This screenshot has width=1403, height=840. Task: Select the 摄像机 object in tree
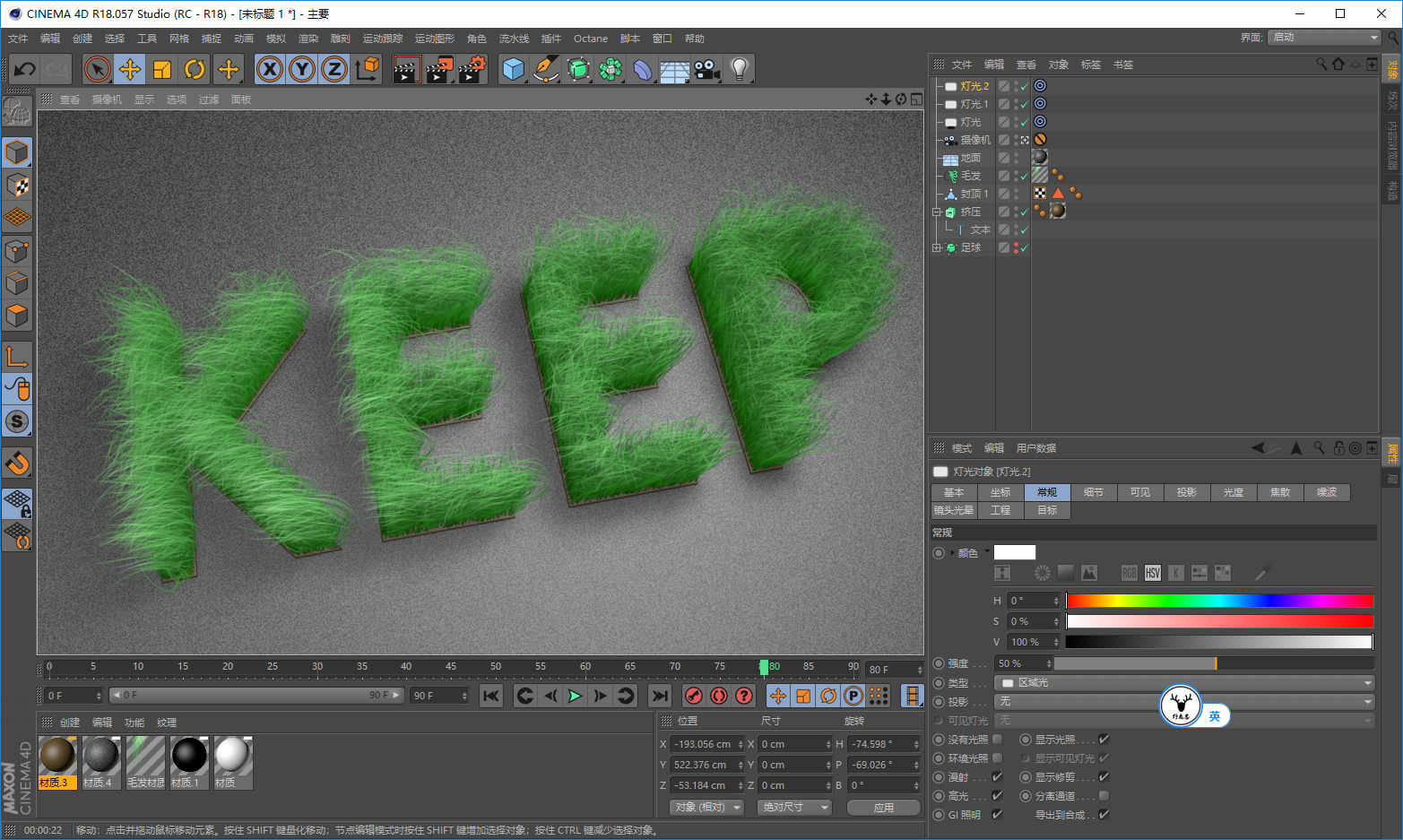[974, 140]
